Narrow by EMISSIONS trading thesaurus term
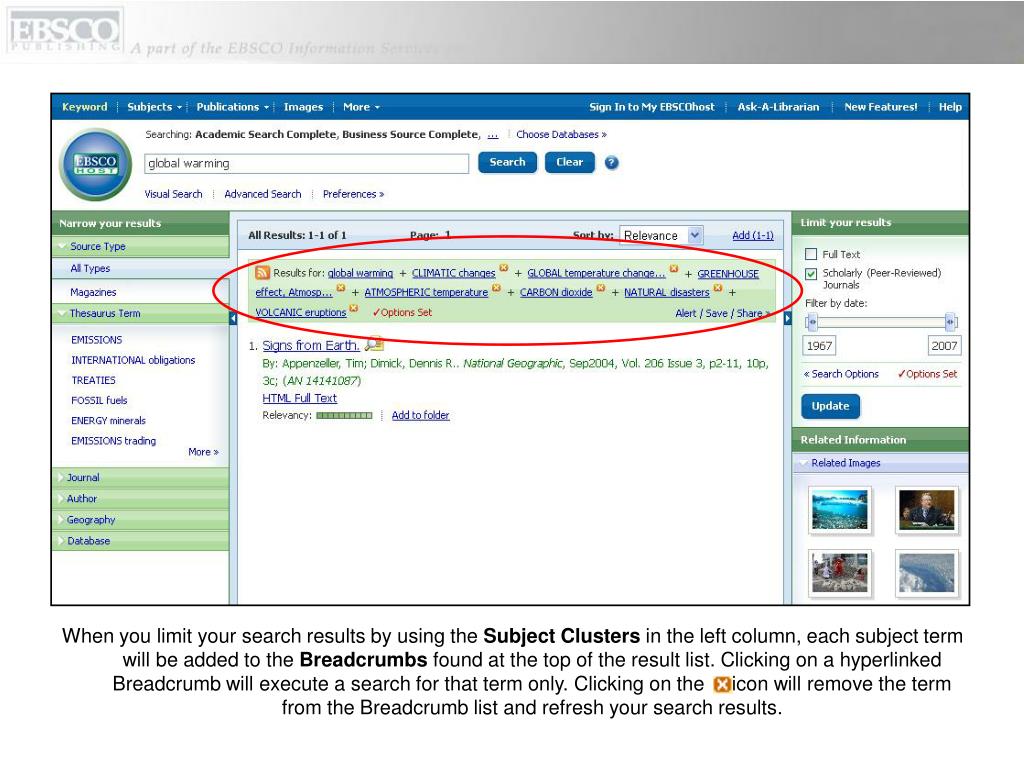The width and height of the screenshot is (1024, 768). (114, 441)
